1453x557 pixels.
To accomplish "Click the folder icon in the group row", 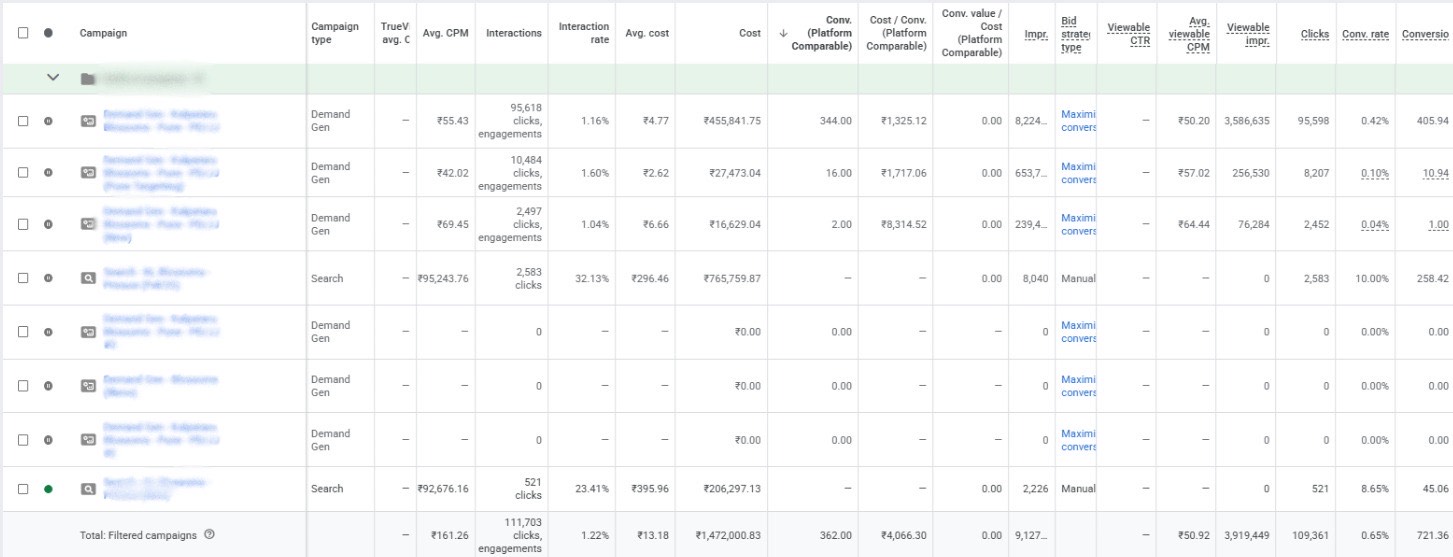I will pos(89,79).
